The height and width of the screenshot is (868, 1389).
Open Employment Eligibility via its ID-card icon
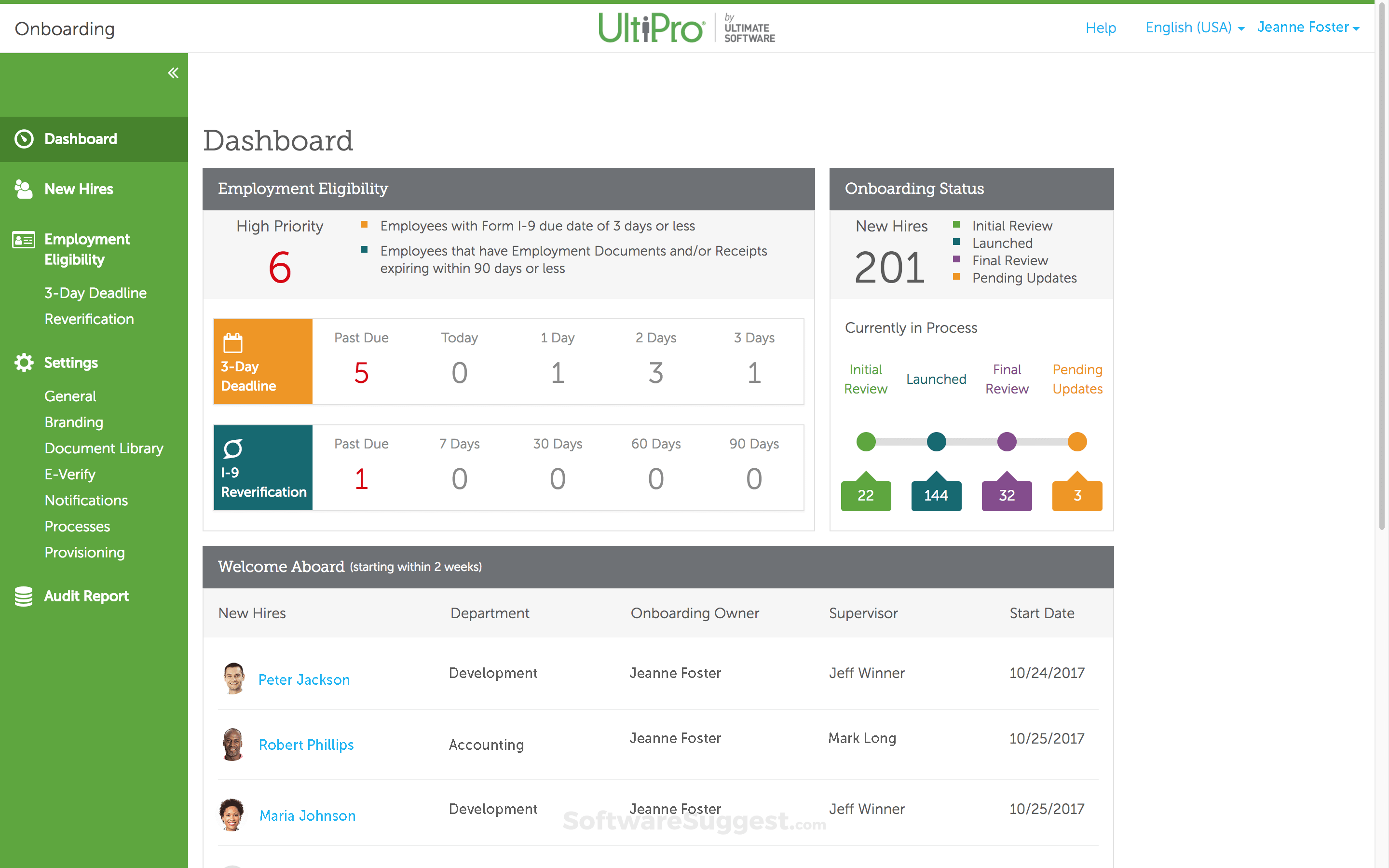point(24,241)
